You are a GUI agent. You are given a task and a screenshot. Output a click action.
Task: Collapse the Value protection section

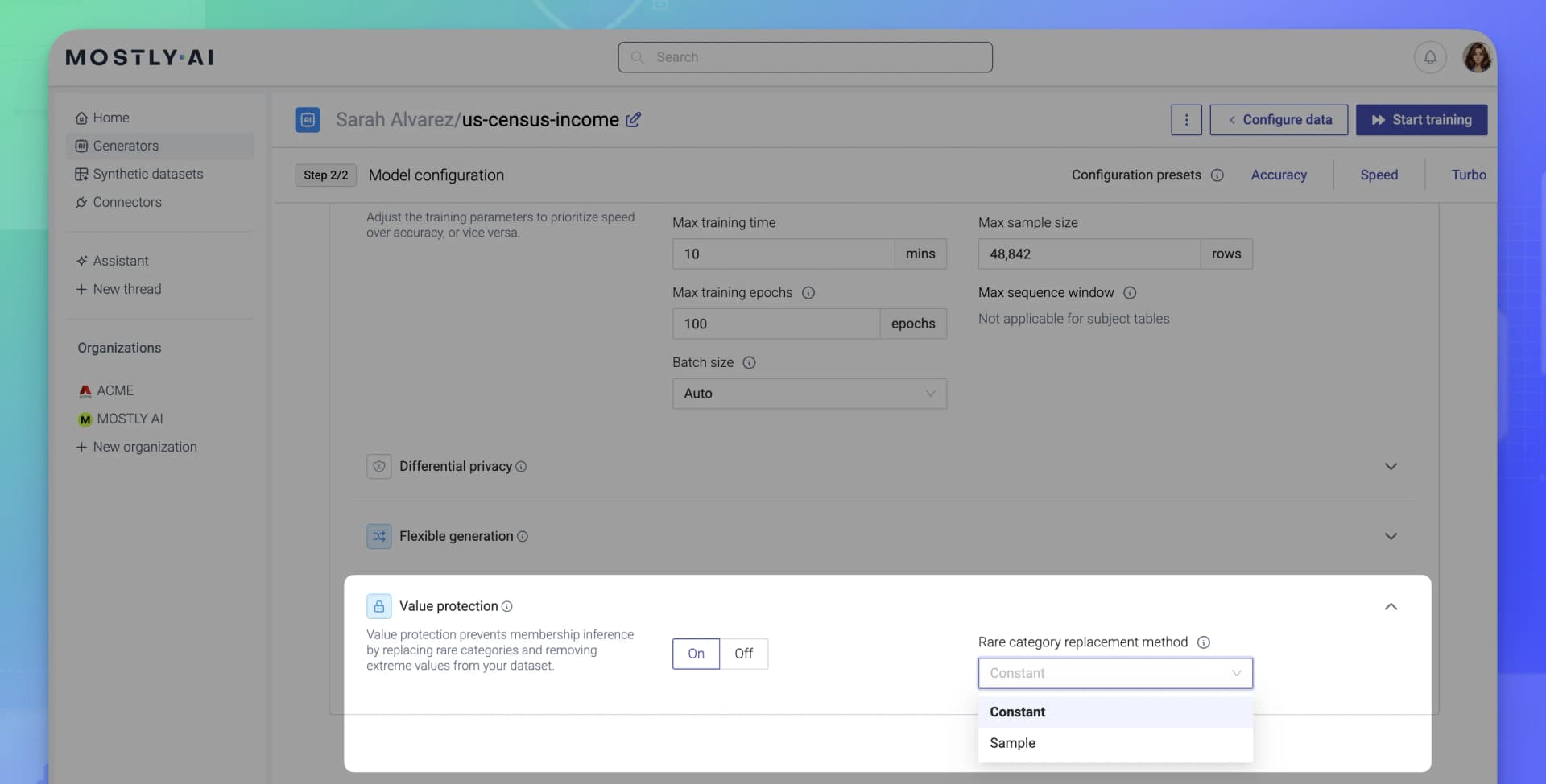[1391, 606]
